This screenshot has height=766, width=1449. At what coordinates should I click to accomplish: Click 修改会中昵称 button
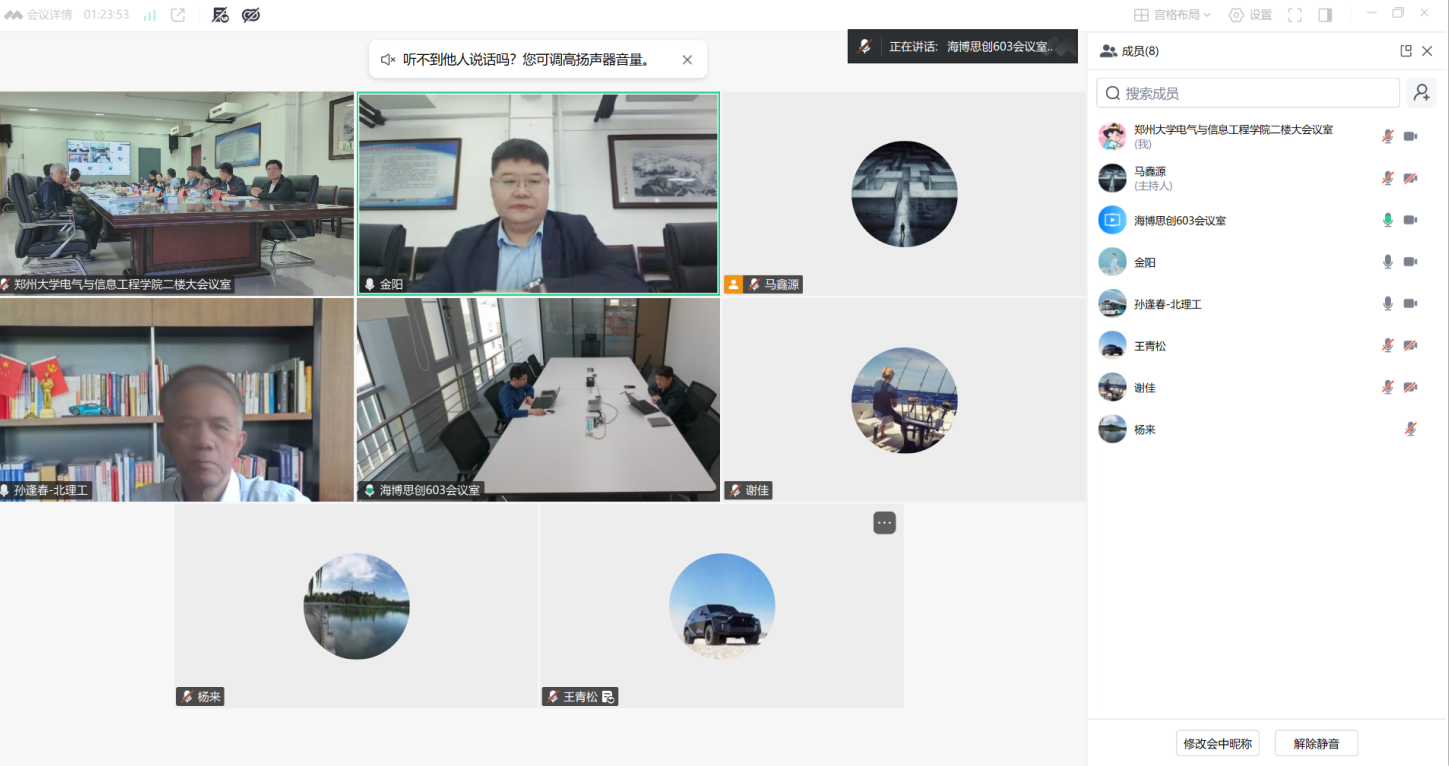1218,743
